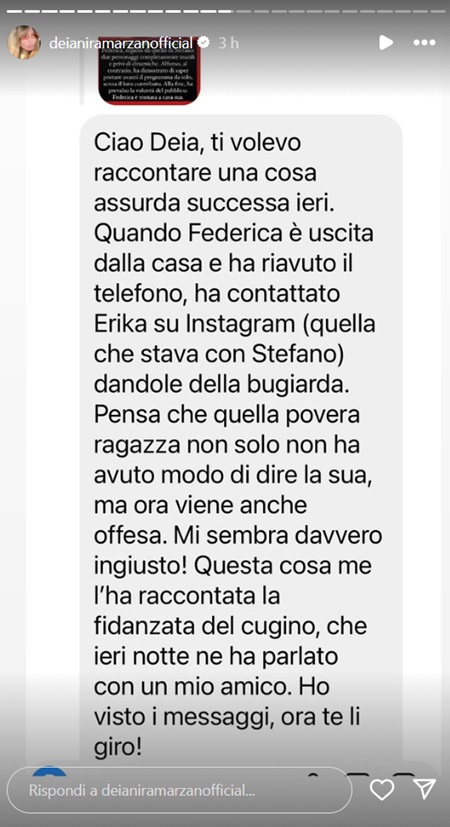
Task: Share story using the paper plane icon
Action: (x=424, y=789)
